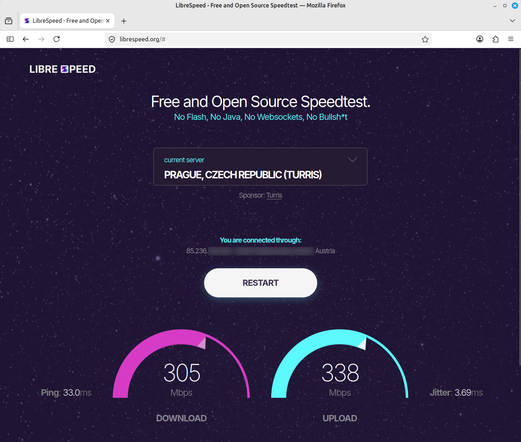The height and width of the screenshot is (442, 521).
Task: Go forward one page
Action: click(41, 39)
